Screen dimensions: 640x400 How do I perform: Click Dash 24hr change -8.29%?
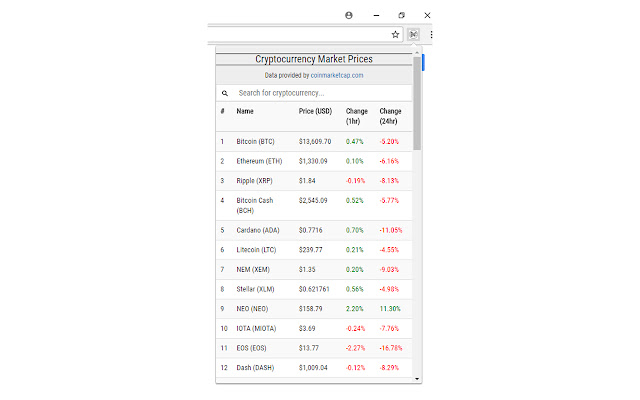click(x=389, y=367)
